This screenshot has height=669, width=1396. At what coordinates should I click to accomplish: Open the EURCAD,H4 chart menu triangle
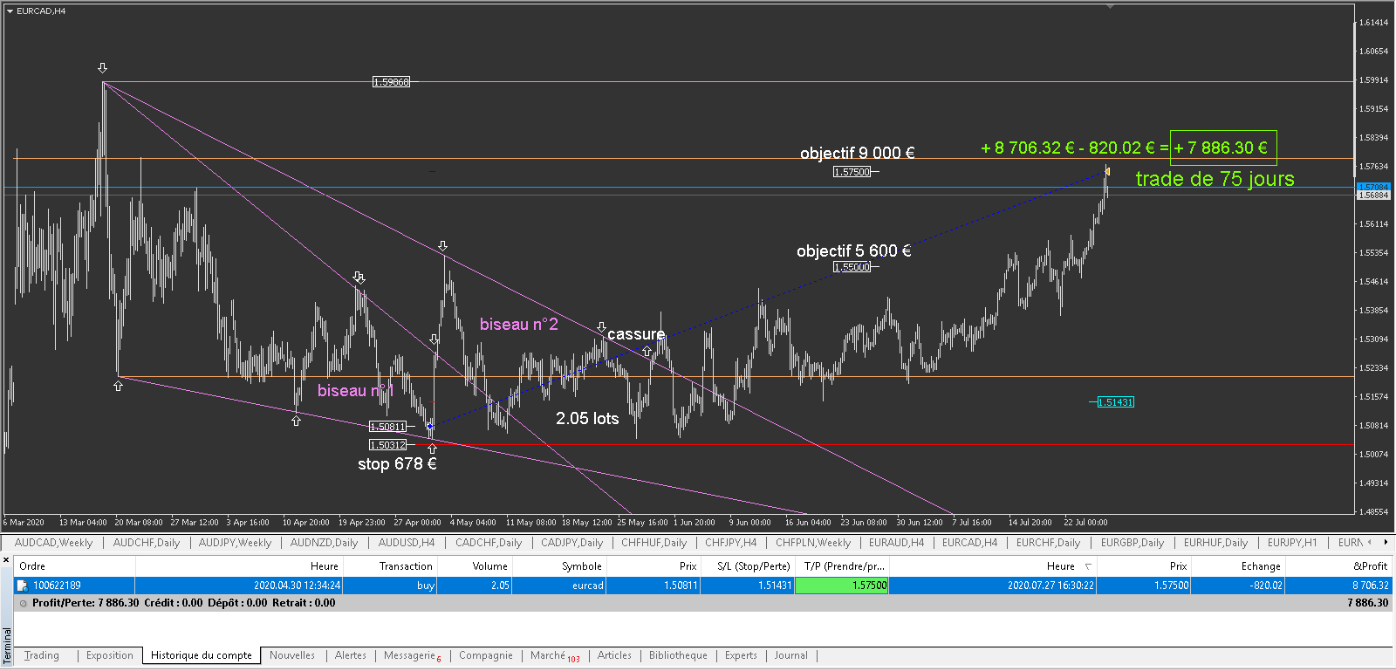[10, 10]
